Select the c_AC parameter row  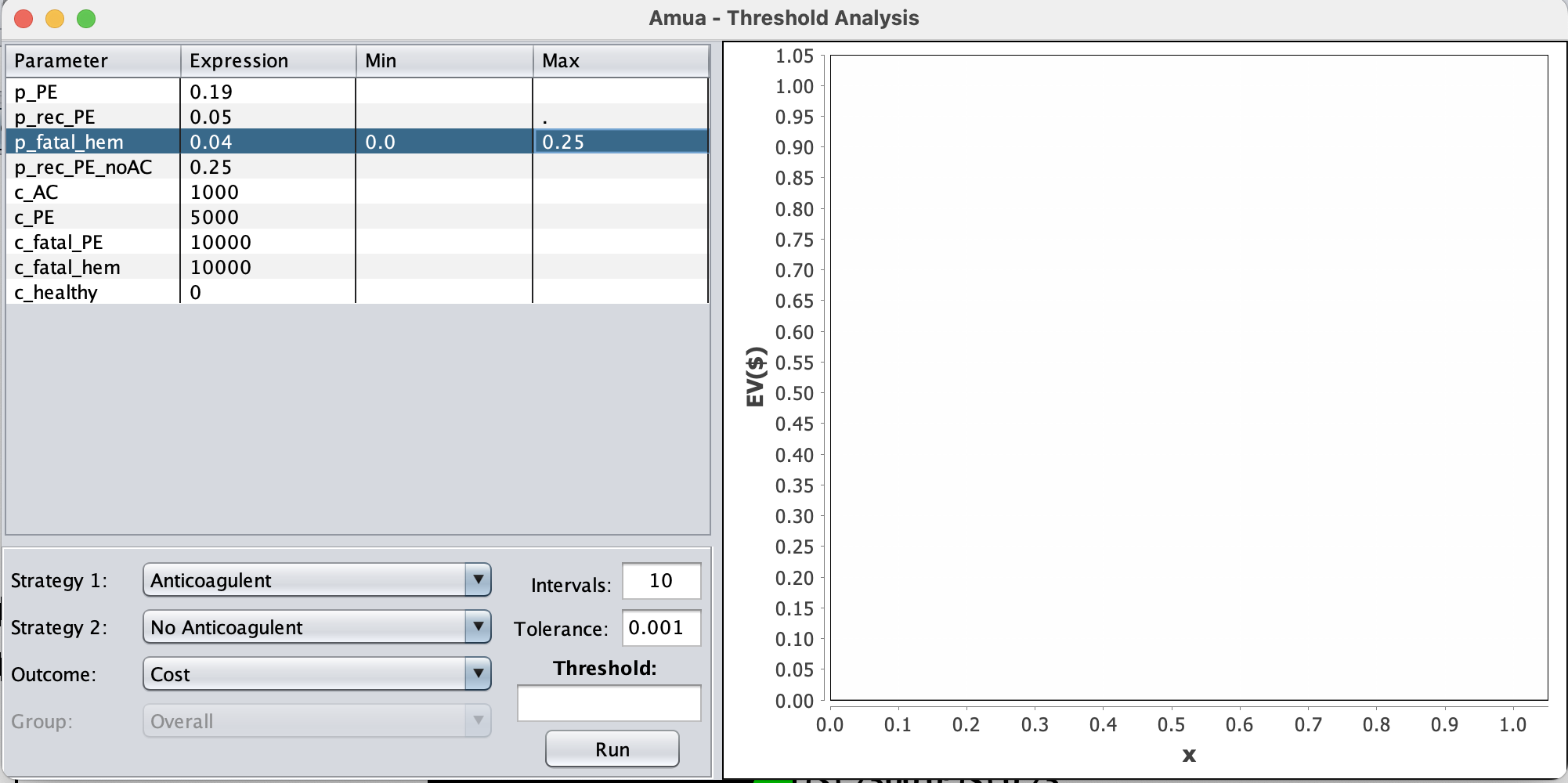[92, 192]
